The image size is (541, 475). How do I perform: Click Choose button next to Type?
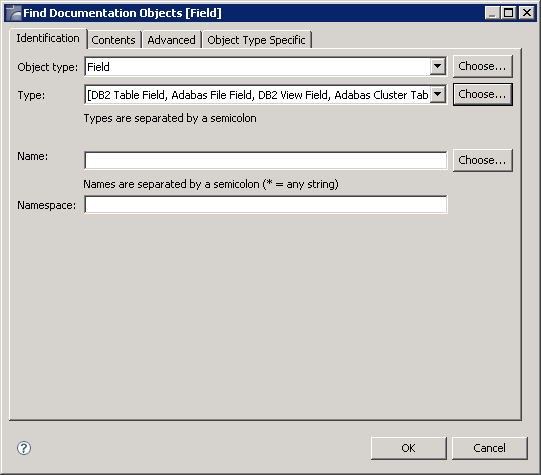tap(482, 94)
